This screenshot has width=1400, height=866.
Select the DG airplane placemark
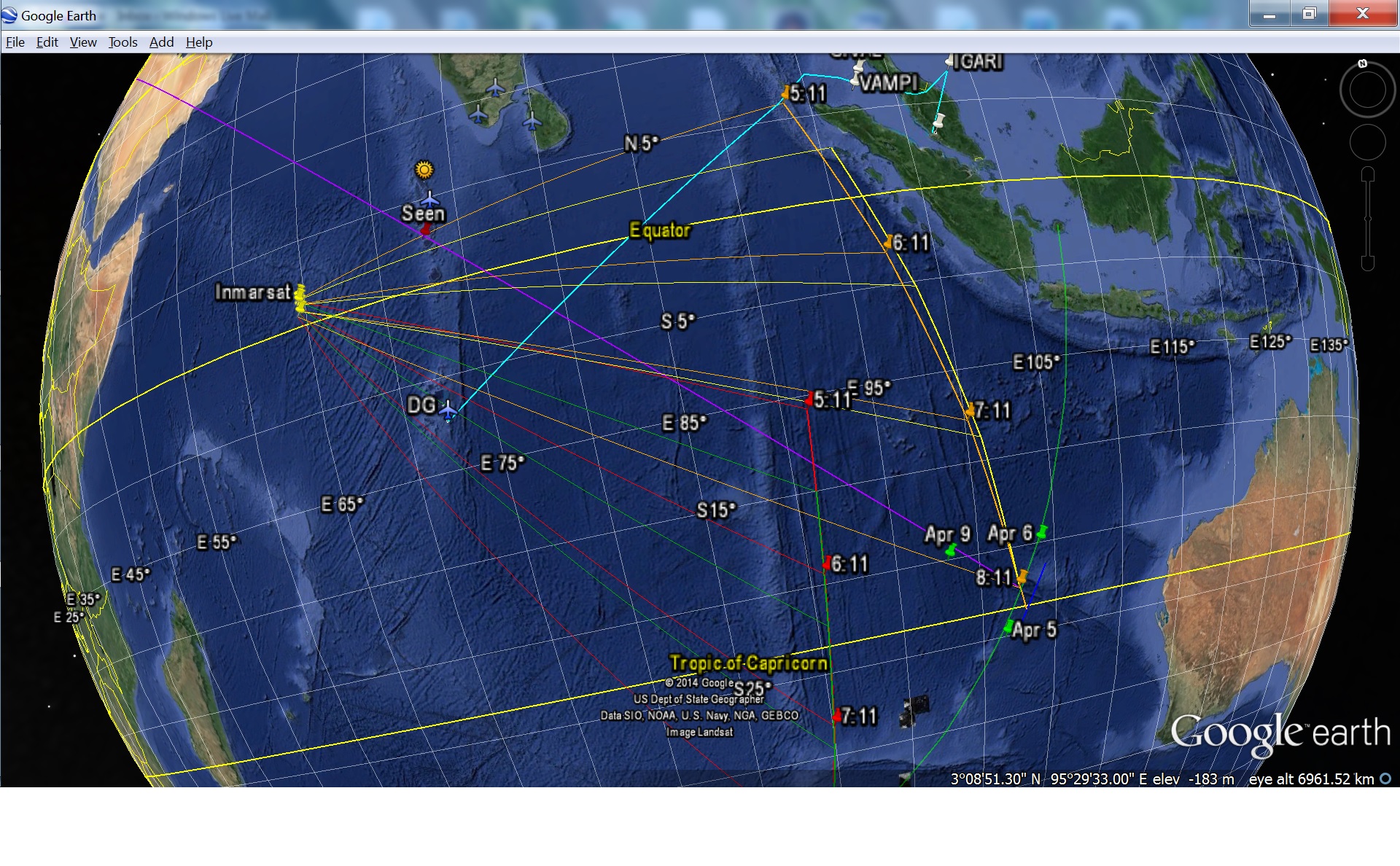pos(448,410)
